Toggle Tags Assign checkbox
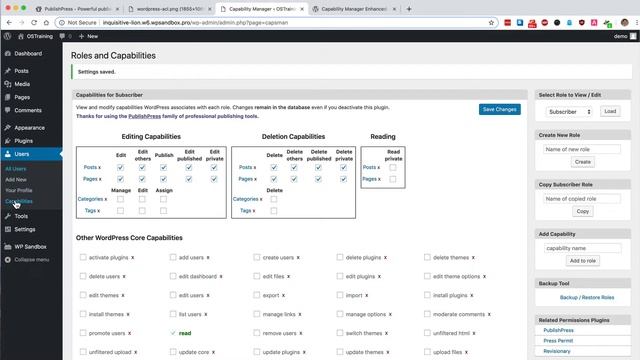Screen dimensions: 640x360 [163, 211]
